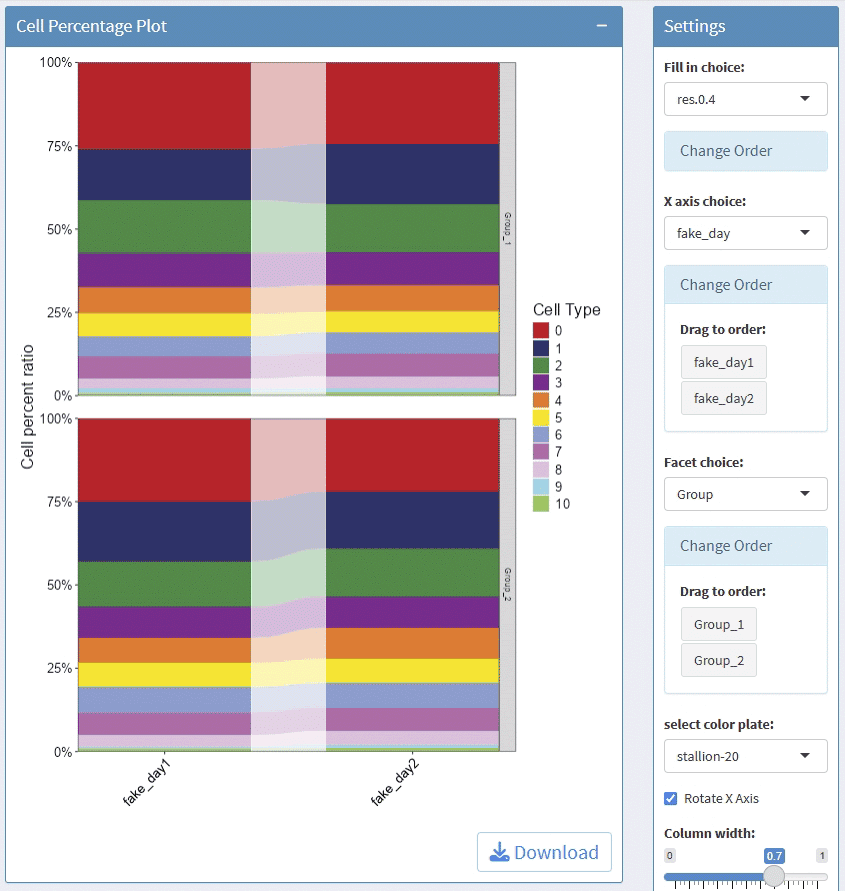Click the yellow legend swatch for cell type 5
Screen dimensions: 845x891
coord(541,417)
